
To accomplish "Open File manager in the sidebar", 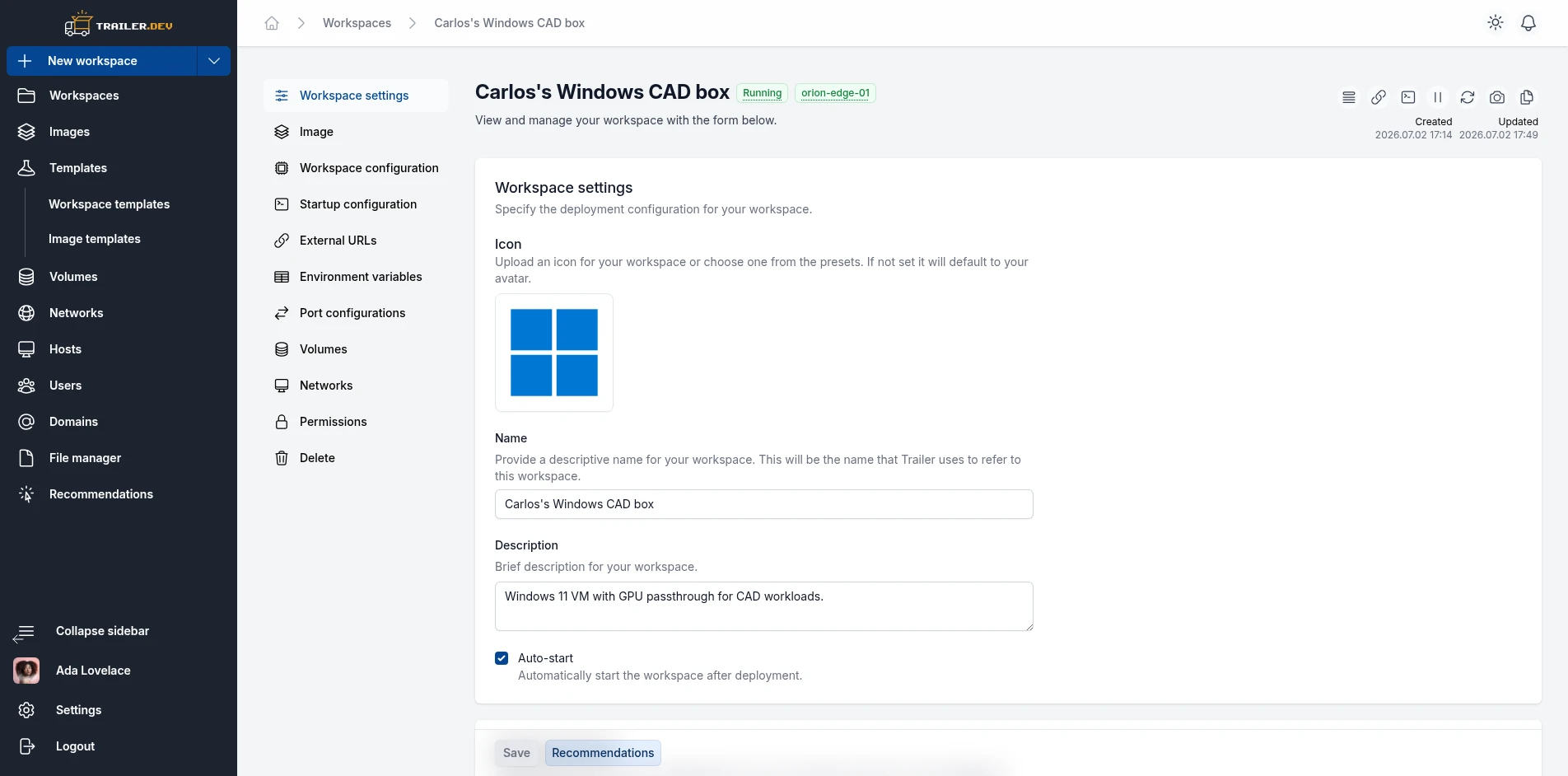I will (119, 458).
